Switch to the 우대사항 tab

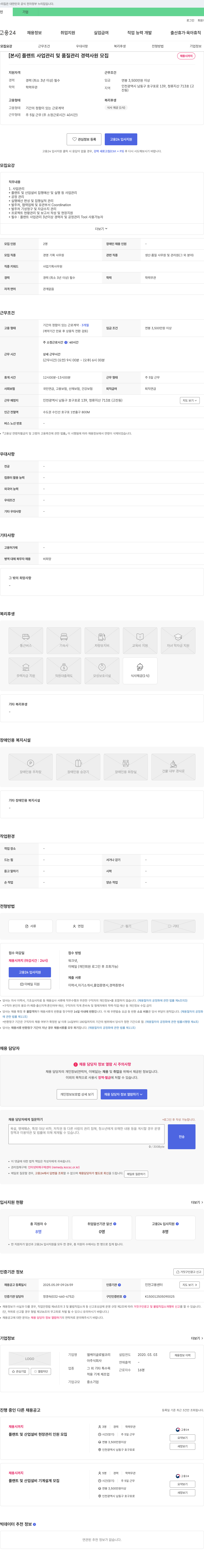tap(82, 46)
